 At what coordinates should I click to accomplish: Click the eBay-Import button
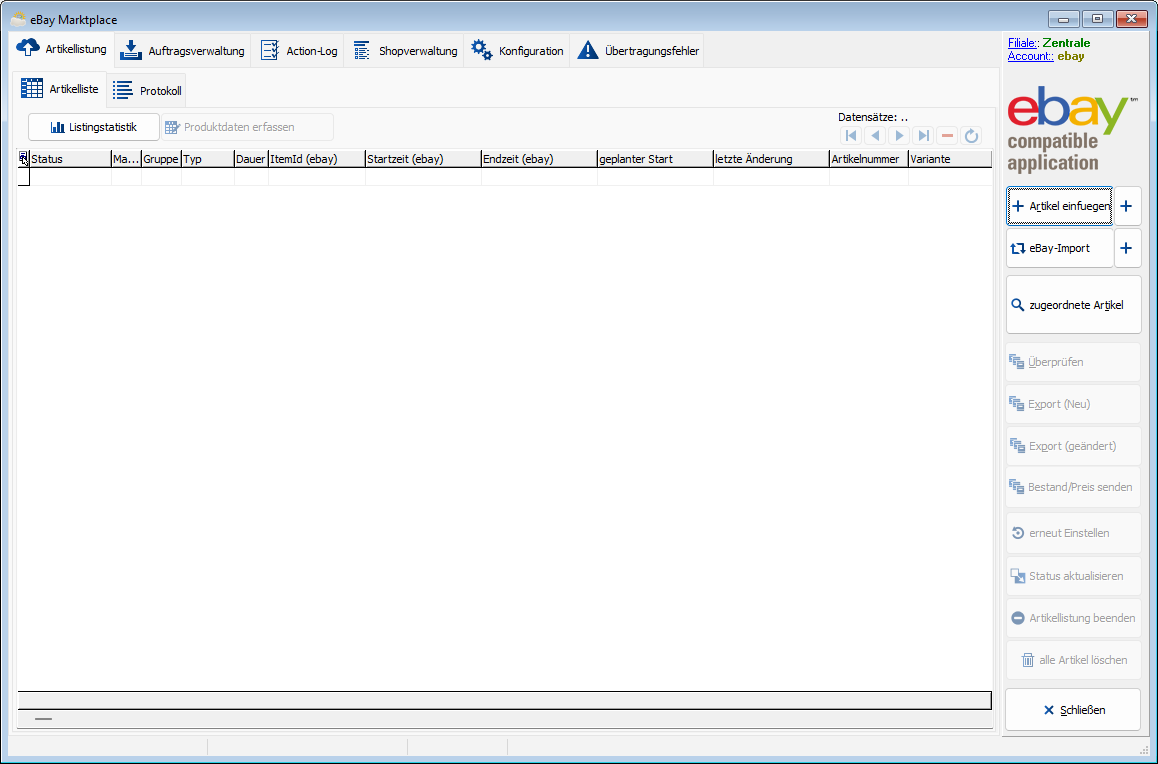[1059, 248]
